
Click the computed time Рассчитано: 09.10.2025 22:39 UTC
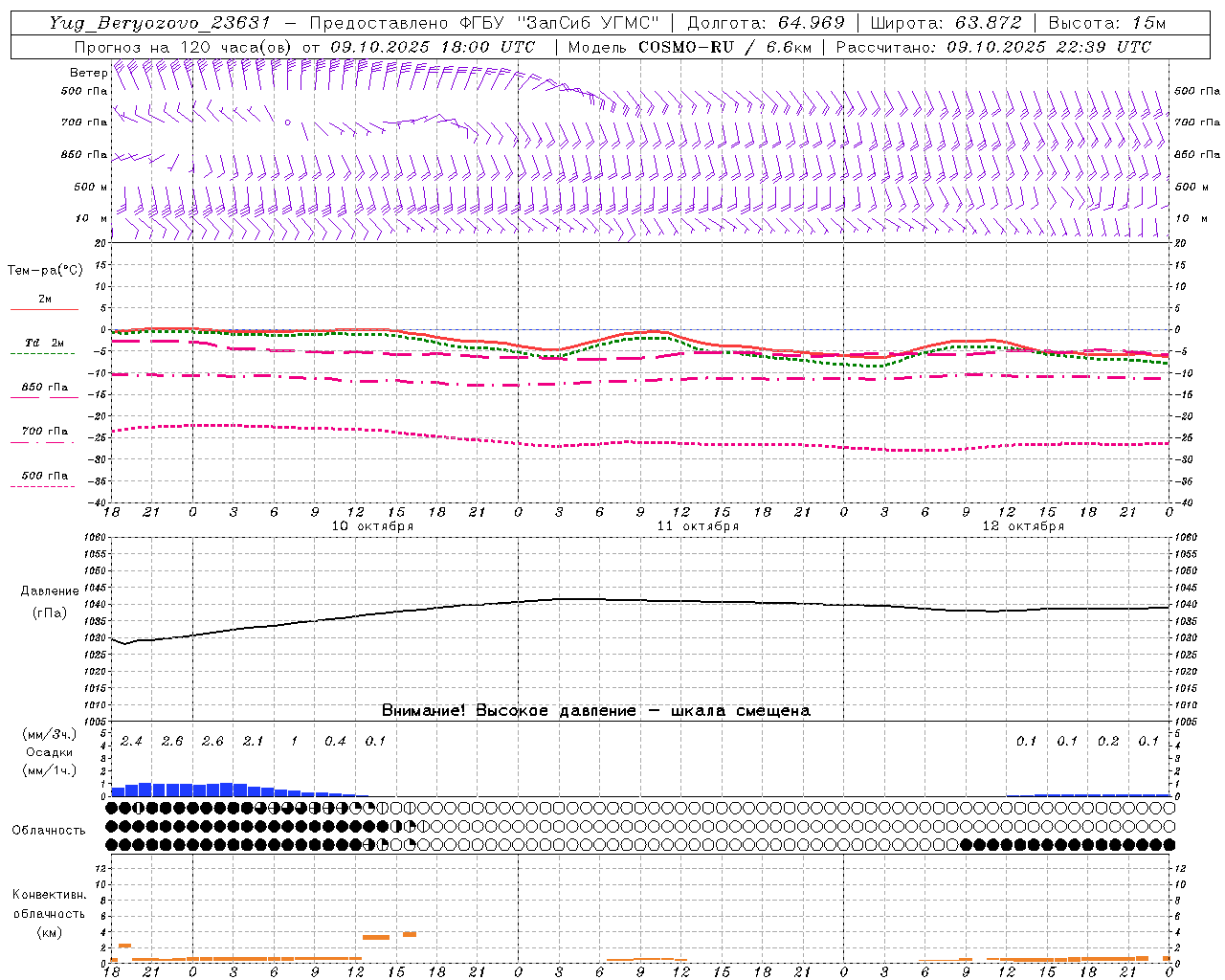[x=993, y=47]
